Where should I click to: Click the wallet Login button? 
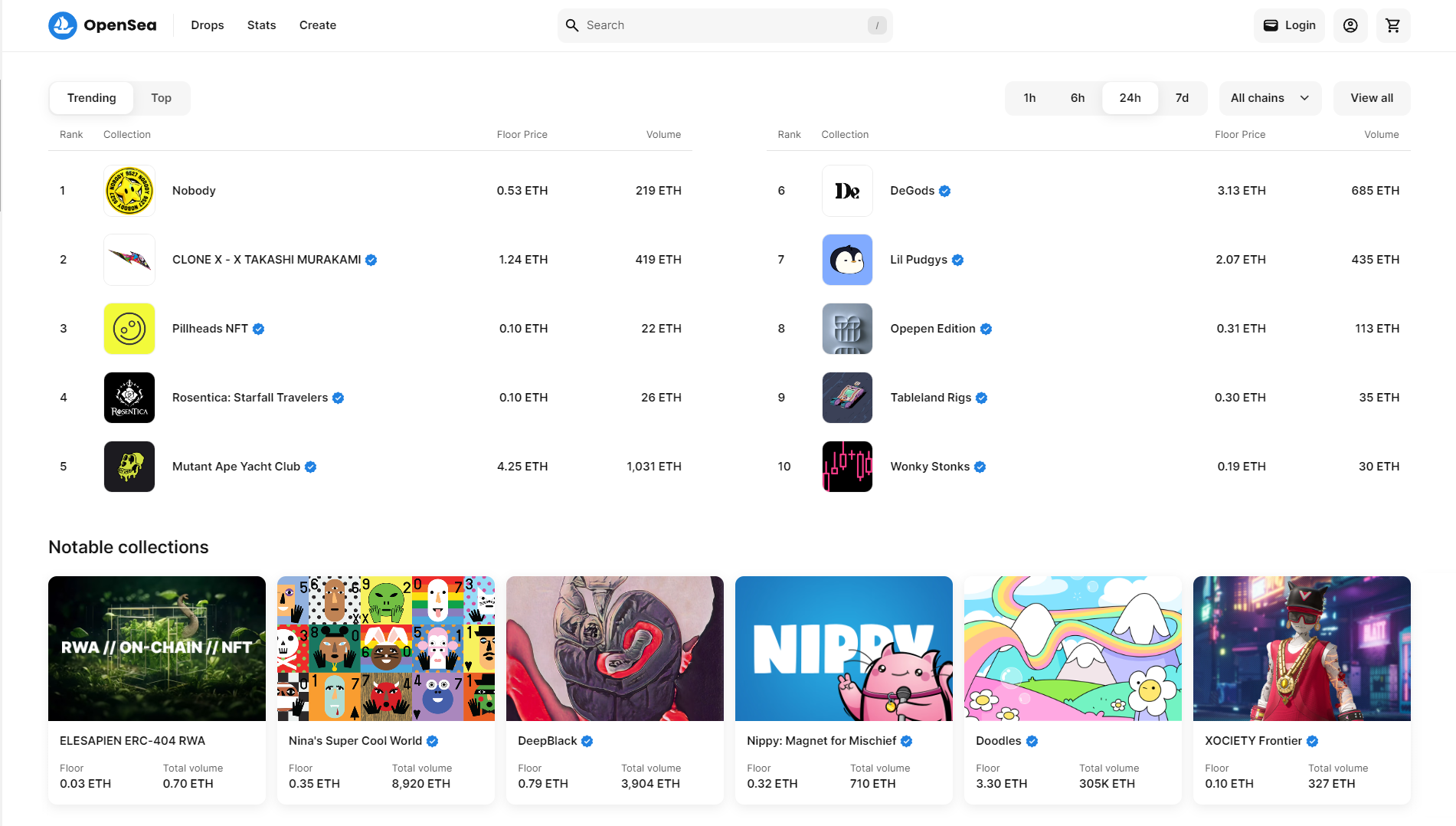tap(1289, 25)
